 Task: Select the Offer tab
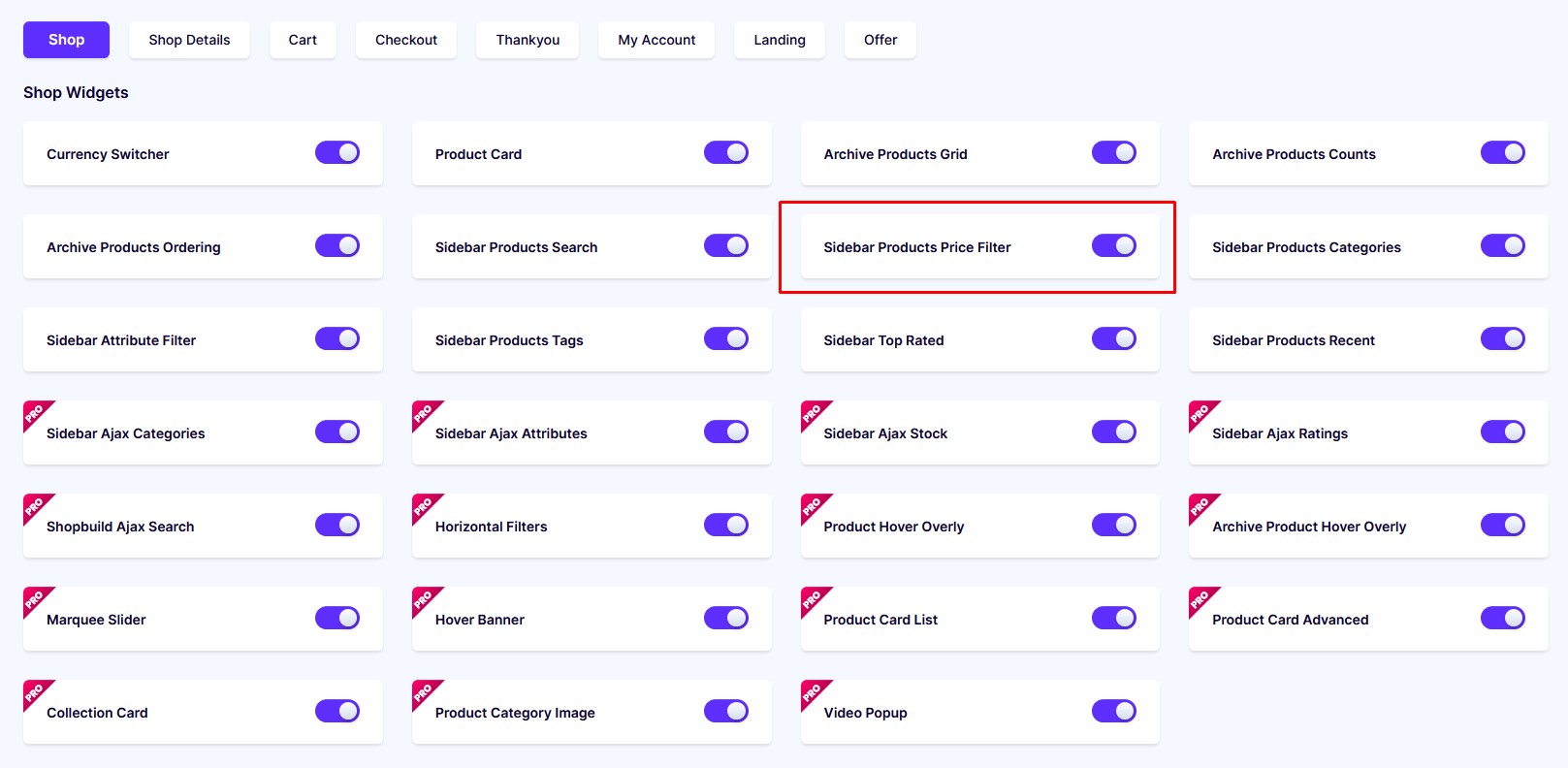[880, 40]
